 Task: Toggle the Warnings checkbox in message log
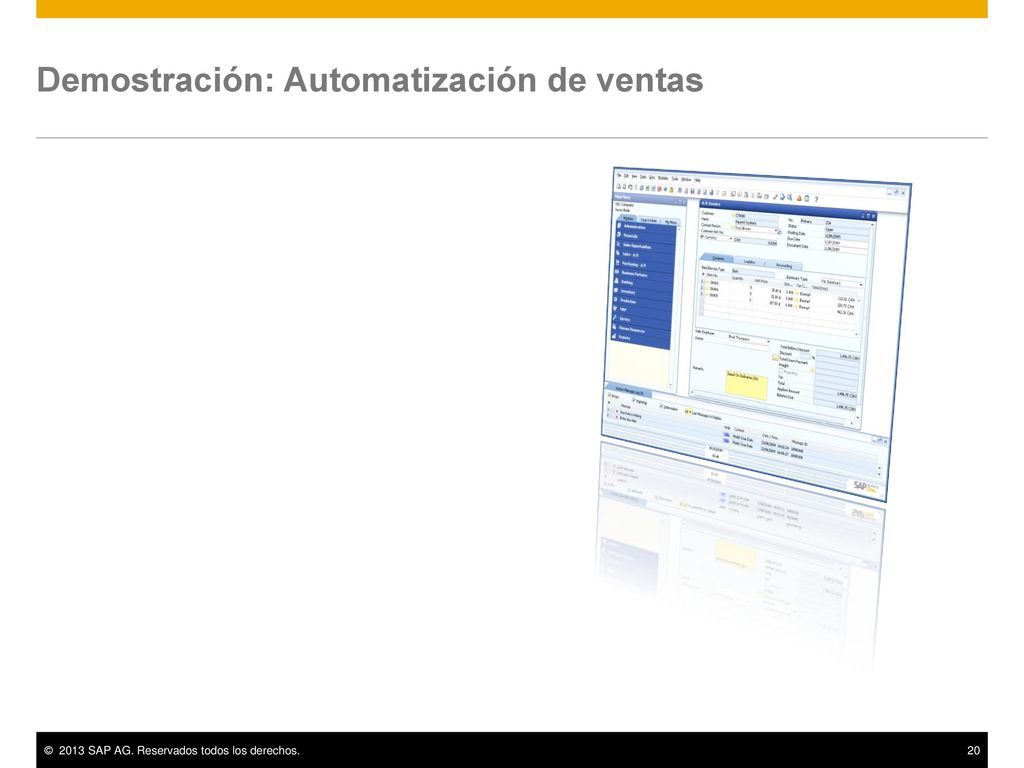tap(634, 400)
